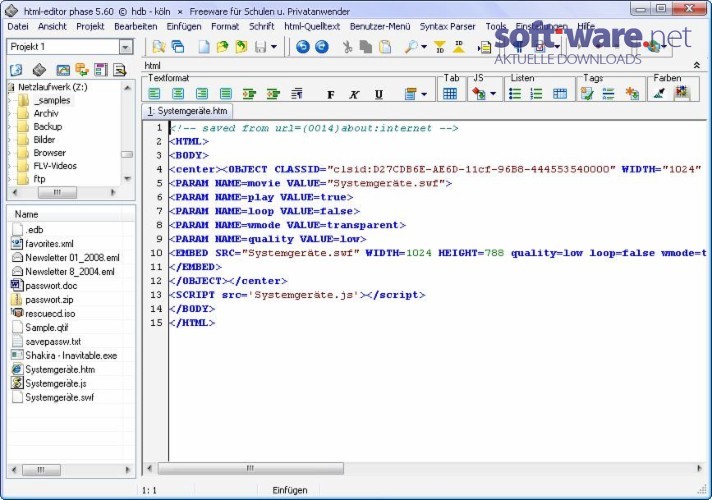Click the checkmark tag icon in Tags
This screenshot has height=500, width=712.
(x=587, y=94)
